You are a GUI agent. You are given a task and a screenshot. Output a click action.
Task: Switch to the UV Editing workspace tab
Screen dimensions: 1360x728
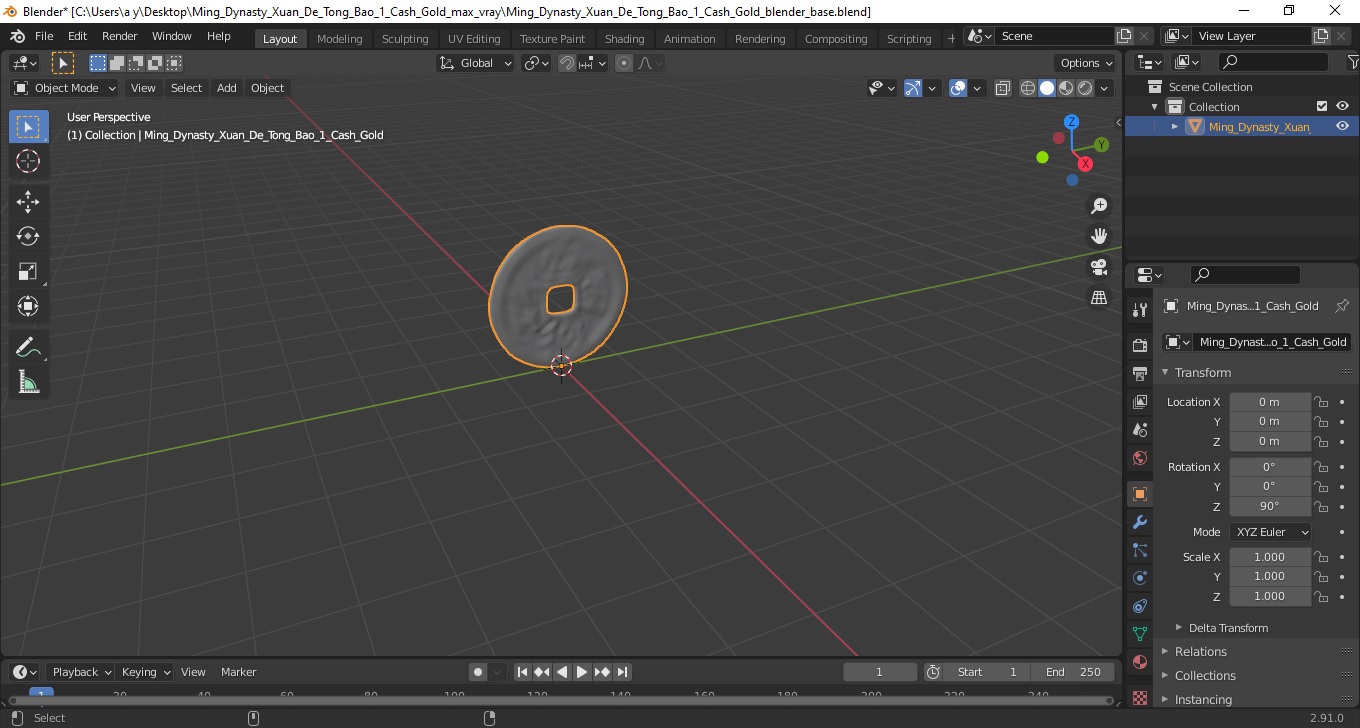pyautogui.click(x=474, y=39)
